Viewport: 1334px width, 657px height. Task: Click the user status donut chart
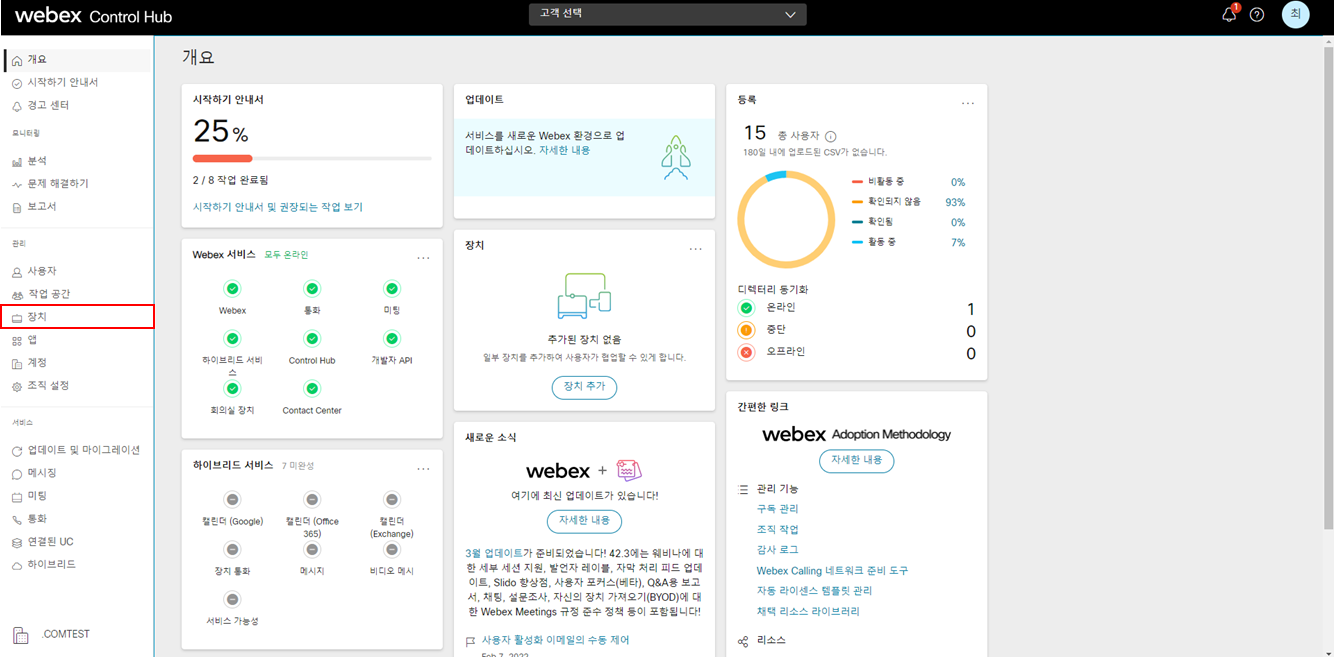pos(786,220)
